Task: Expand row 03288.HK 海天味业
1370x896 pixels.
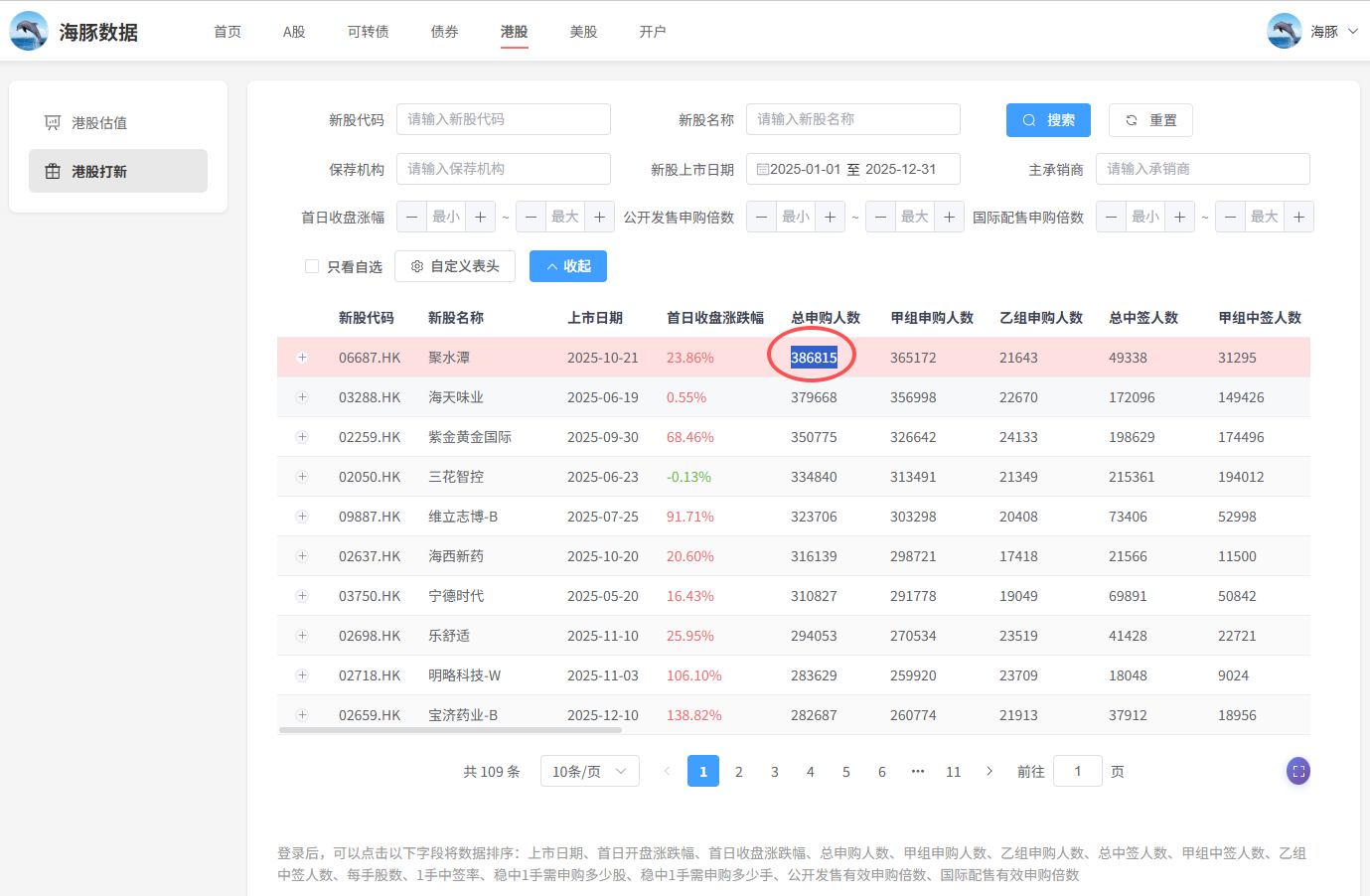Action: point(302,397)
